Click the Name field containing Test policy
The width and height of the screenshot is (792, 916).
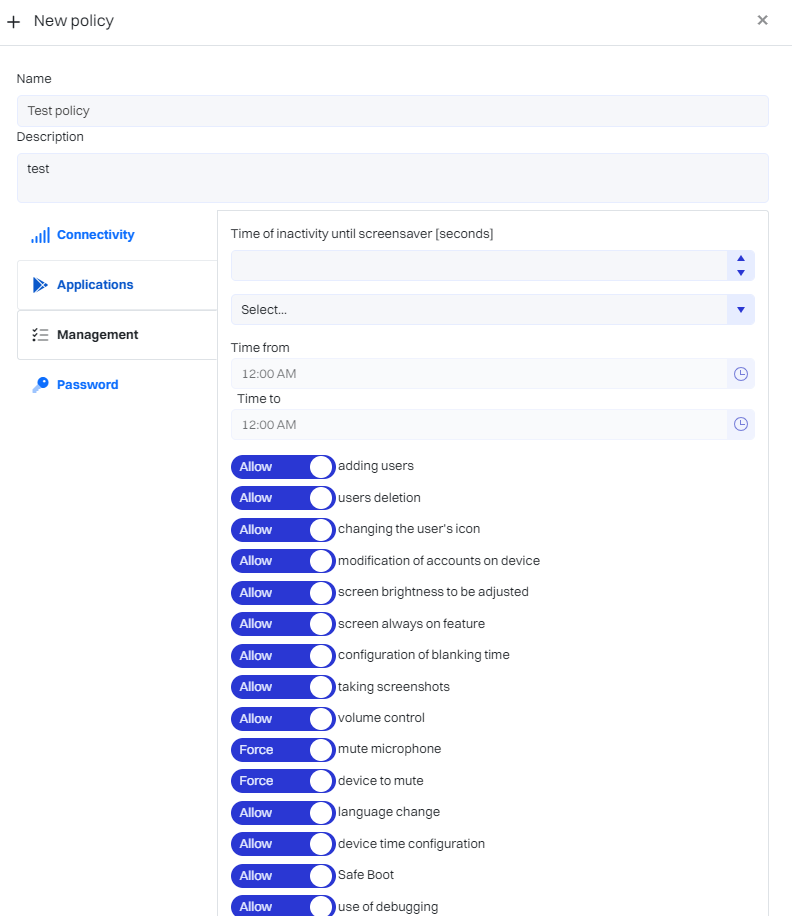[392, 111]
